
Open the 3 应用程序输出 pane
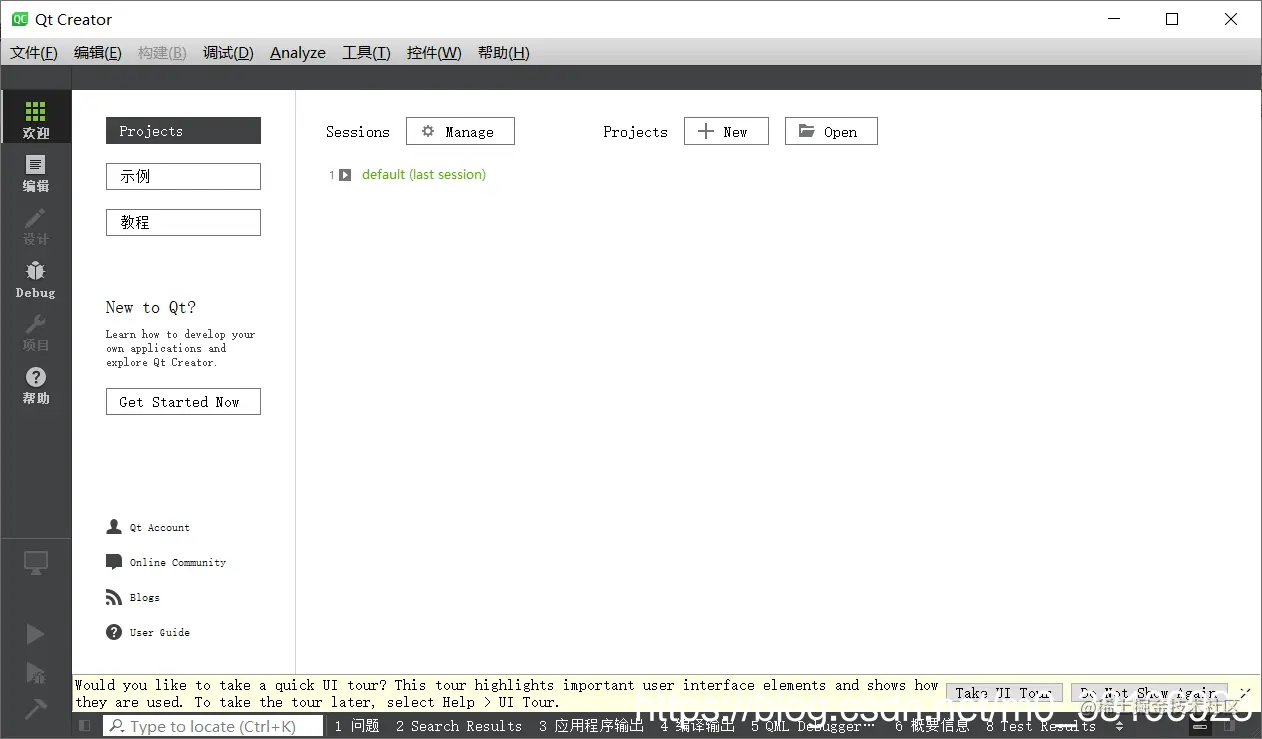(591, 726)
